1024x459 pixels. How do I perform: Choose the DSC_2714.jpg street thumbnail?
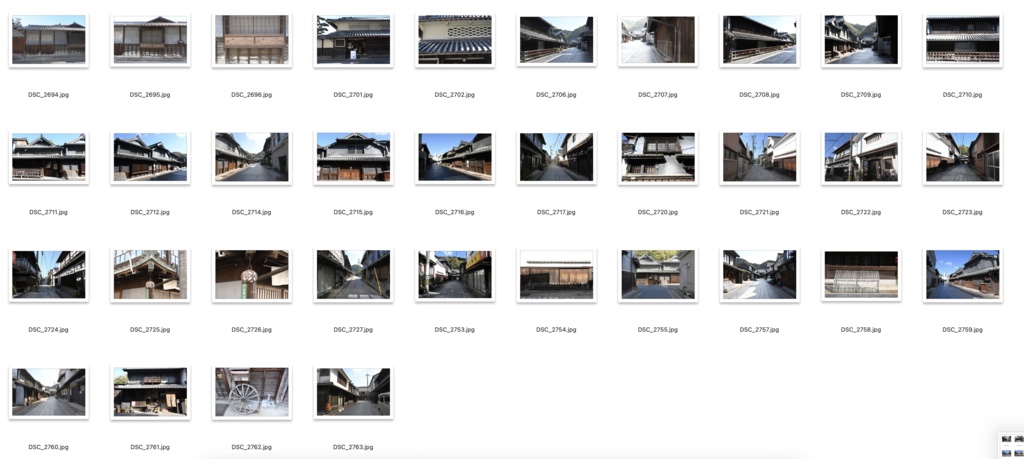(x=251, y=157)
